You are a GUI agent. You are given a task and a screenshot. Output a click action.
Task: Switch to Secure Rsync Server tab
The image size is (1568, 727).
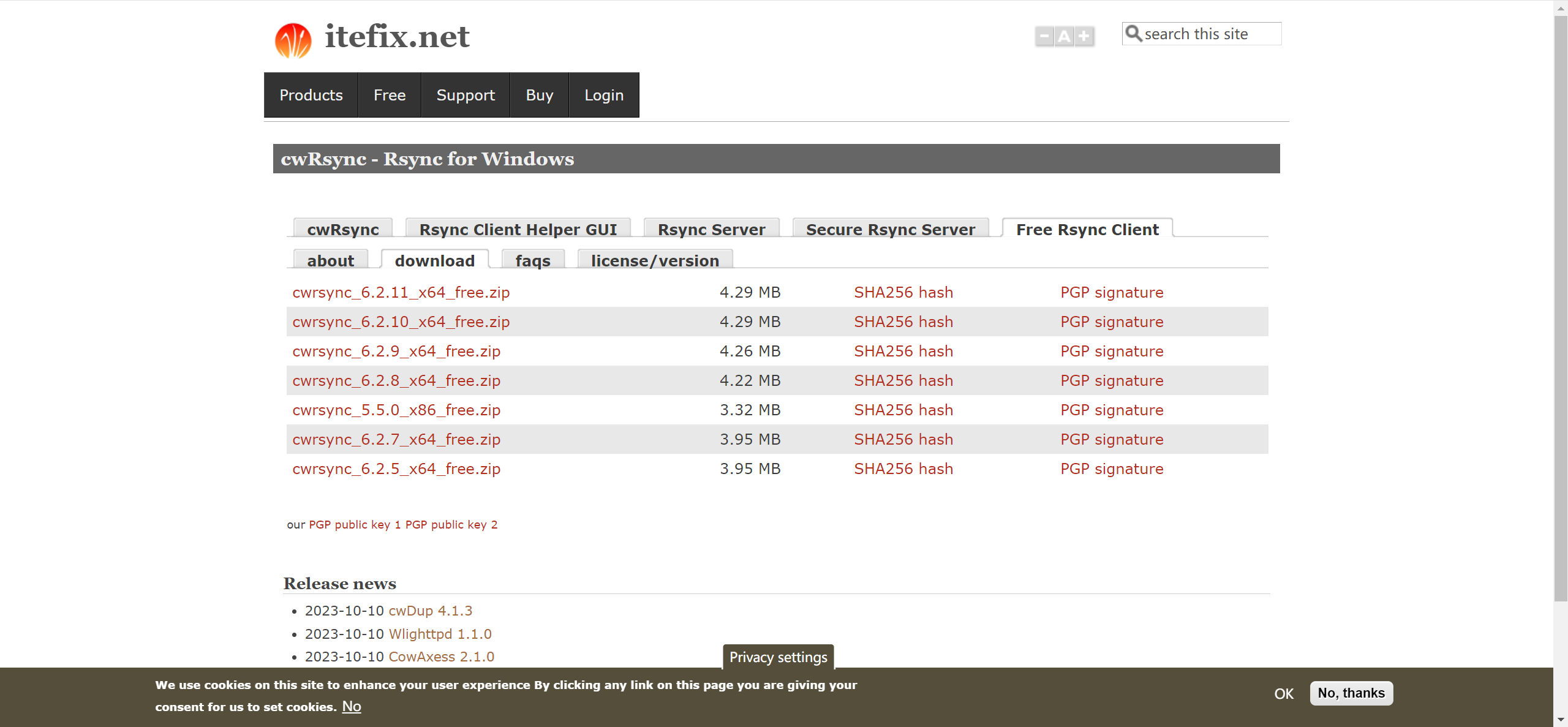pos(891,229)
